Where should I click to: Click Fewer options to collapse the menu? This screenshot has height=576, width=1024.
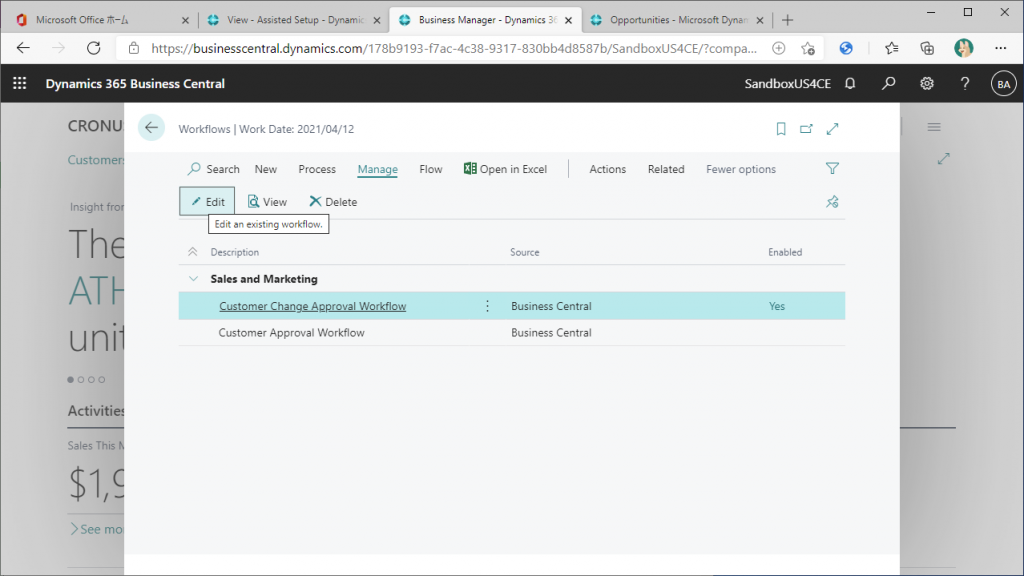coord(741,169)
